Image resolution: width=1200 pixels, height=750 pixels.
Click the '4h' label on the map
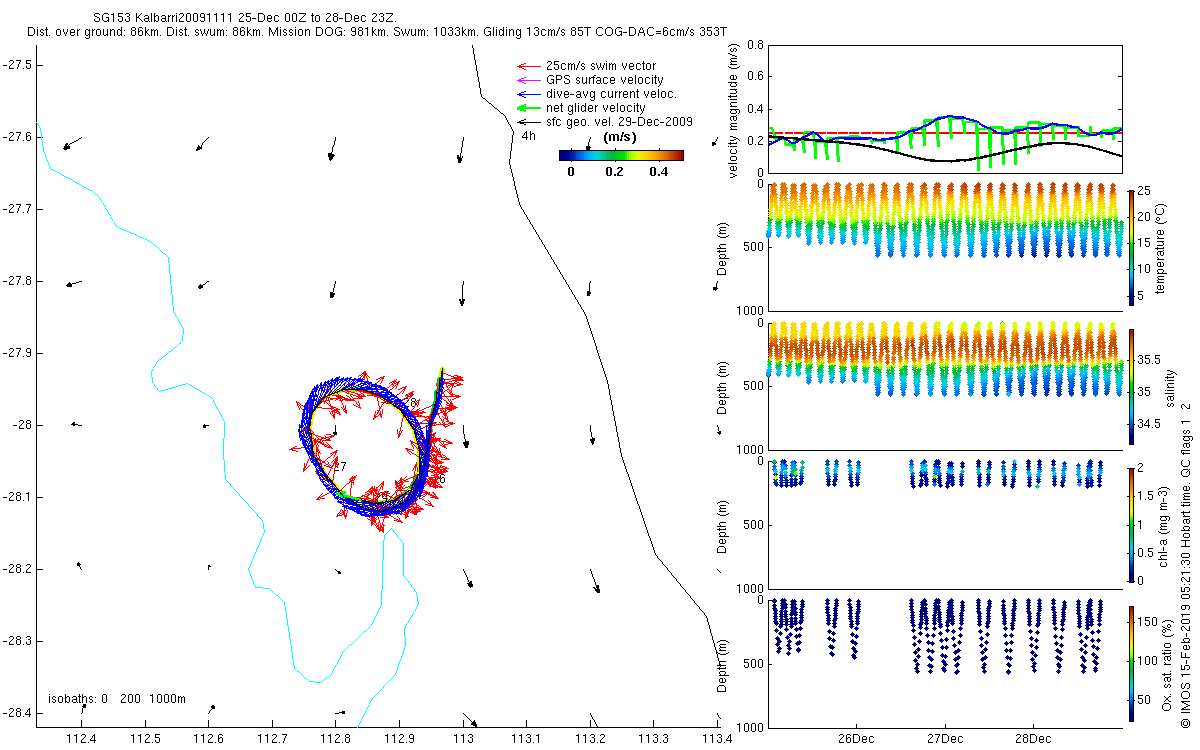529,136
